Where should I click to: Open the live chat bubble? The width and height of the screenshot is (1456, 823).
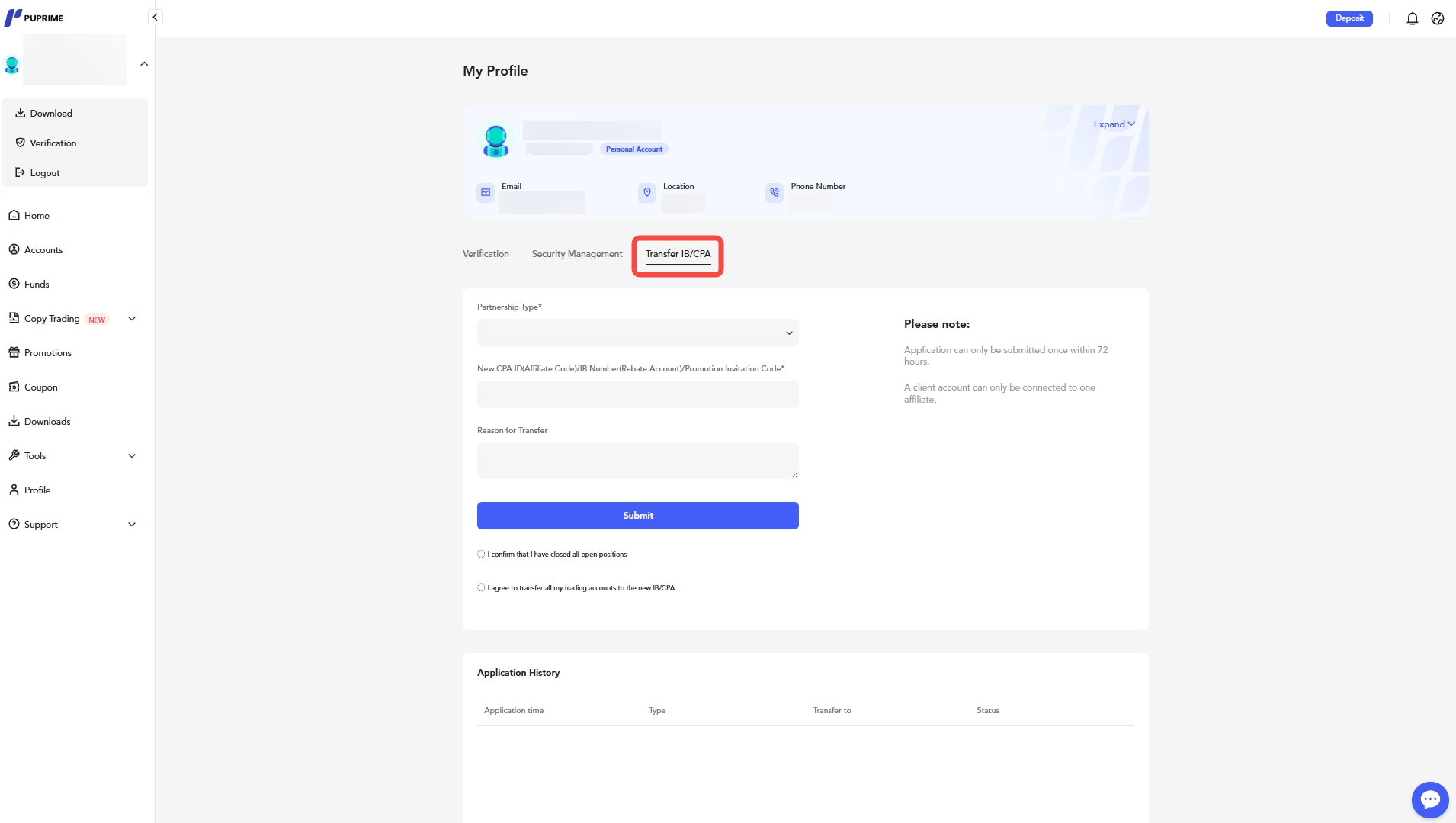pyautogui.click(x=1429, y=799)
